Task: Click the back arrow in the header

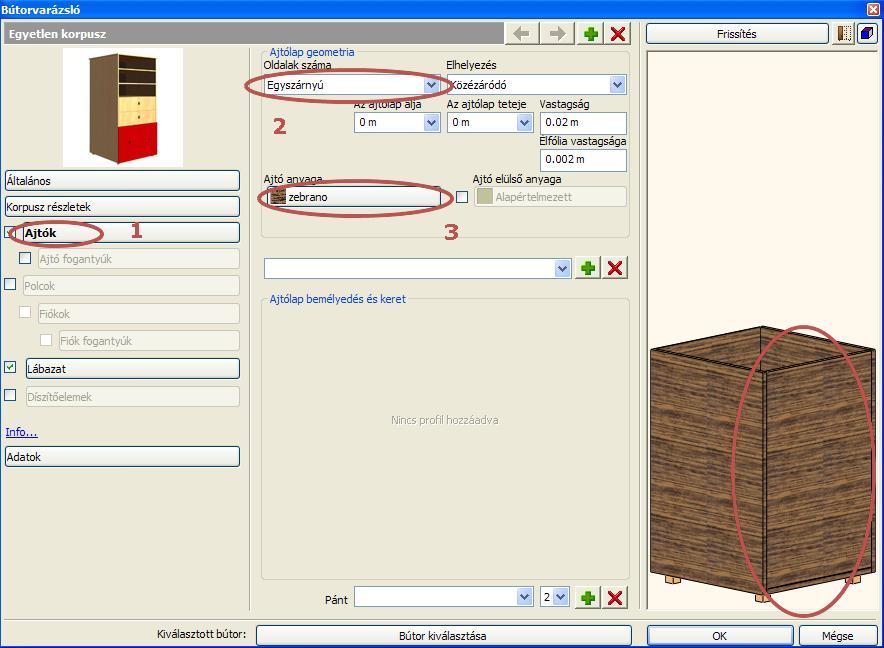Action: click(521, 34)
